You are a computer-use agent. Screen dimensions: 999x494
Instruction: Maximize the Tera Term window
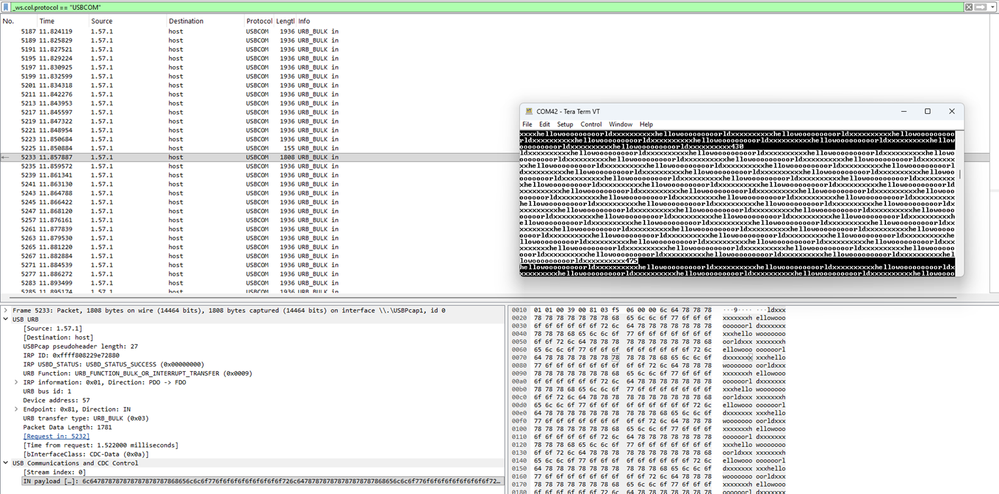click(928, 111)
